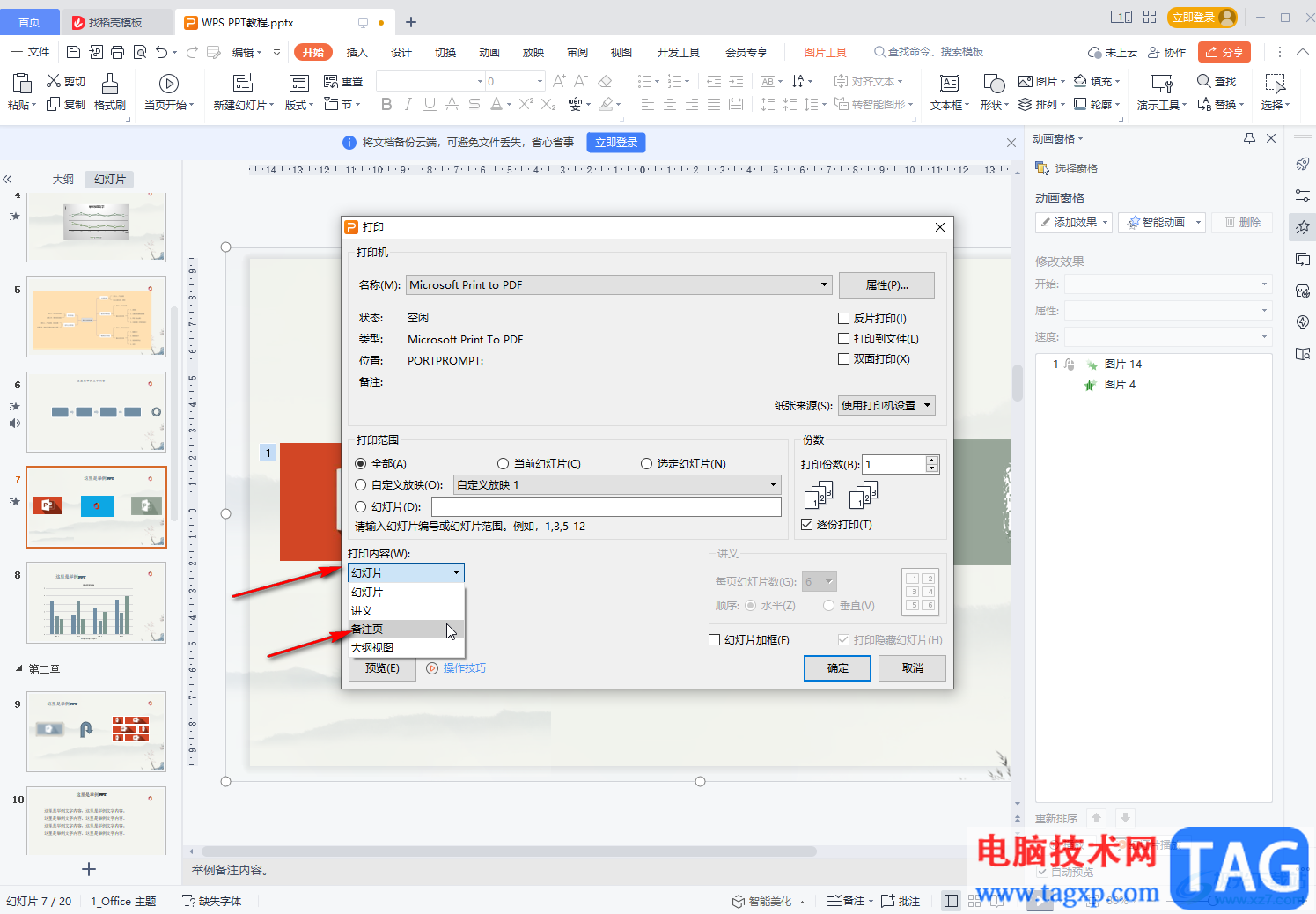Select the Picture 14 animation item

click(1122, 364)
